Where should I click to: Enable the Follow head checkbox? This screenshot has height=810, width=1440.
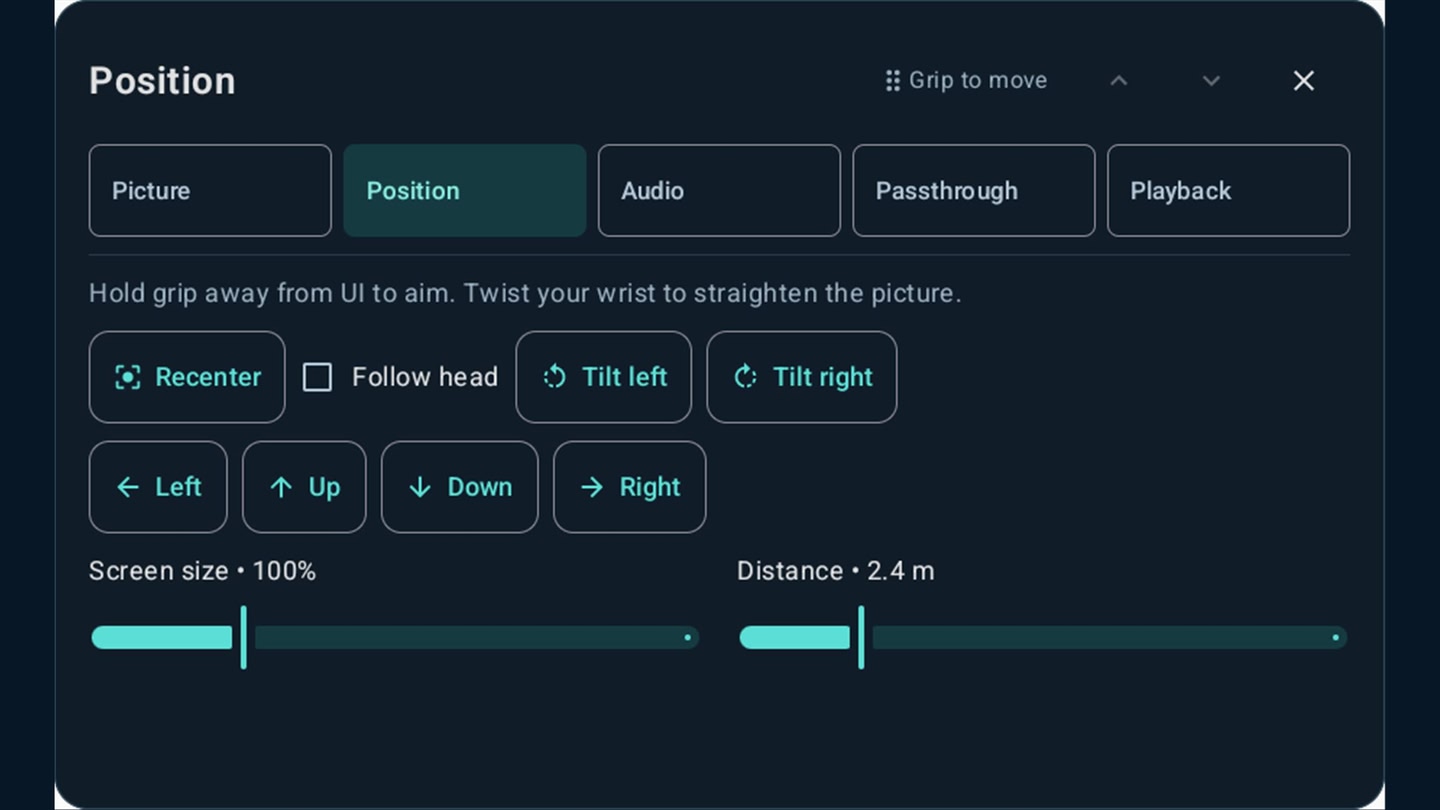[318, 377]
